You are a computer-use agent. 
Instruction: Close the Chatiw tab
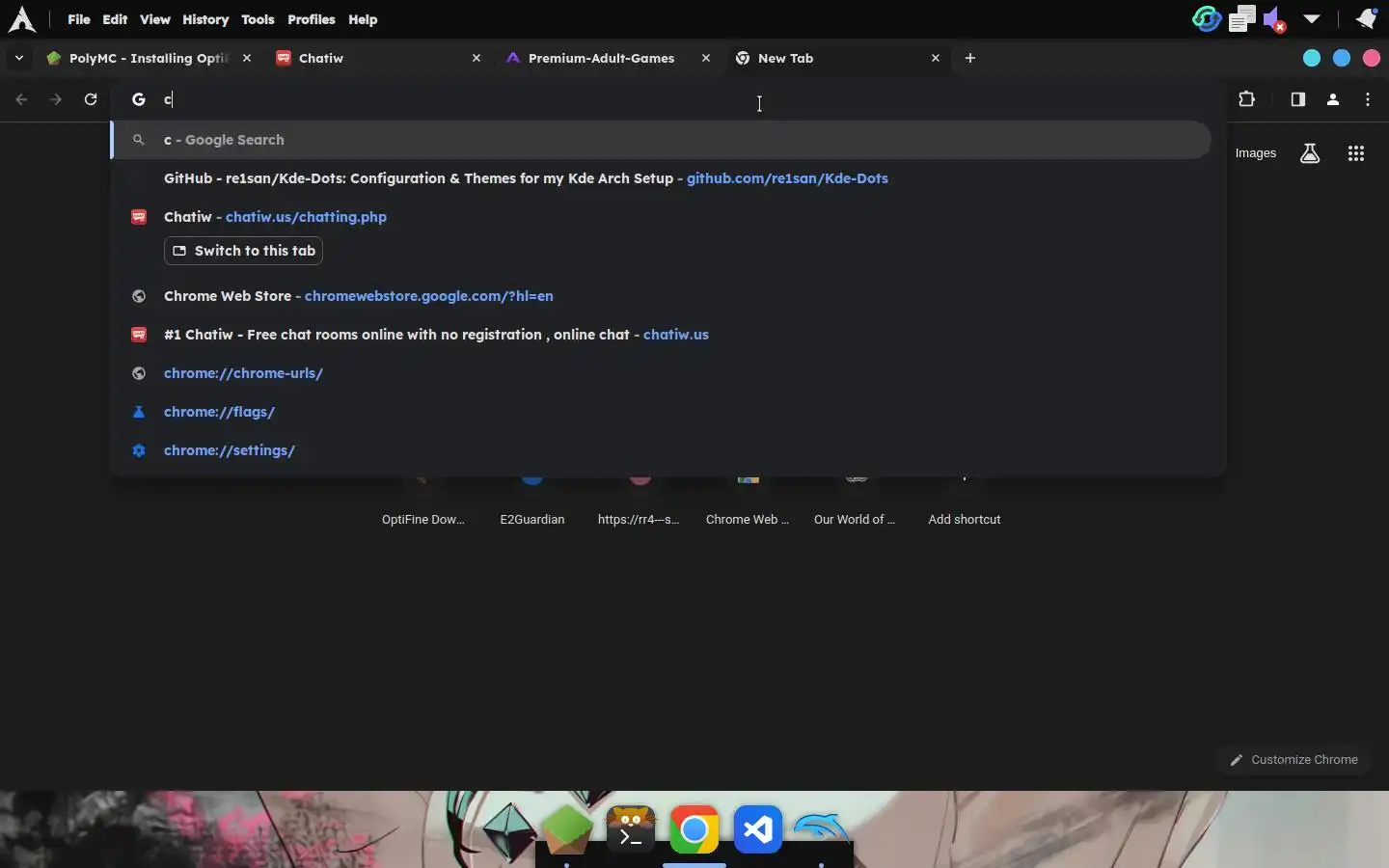pos(477,58)
